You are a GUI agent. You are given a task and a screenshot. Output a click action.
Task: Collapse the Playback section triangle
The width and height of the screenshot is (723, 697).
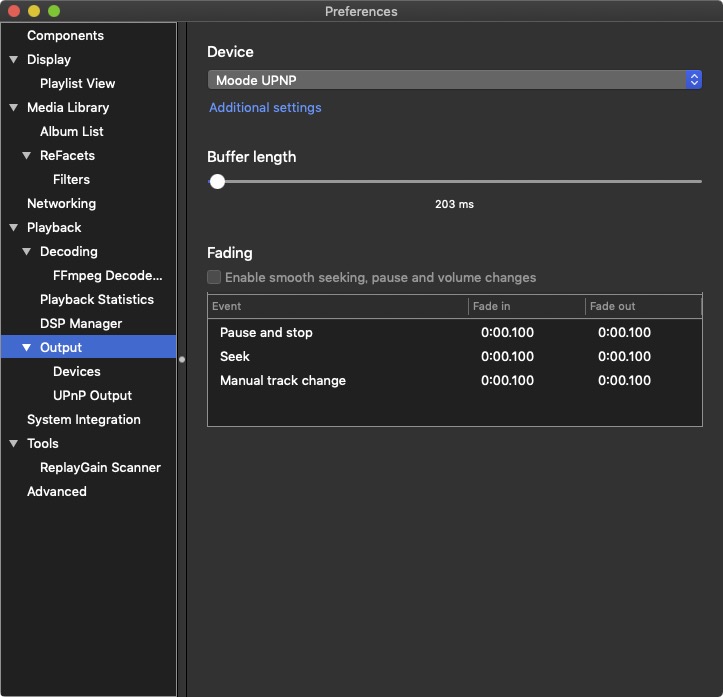13,228
